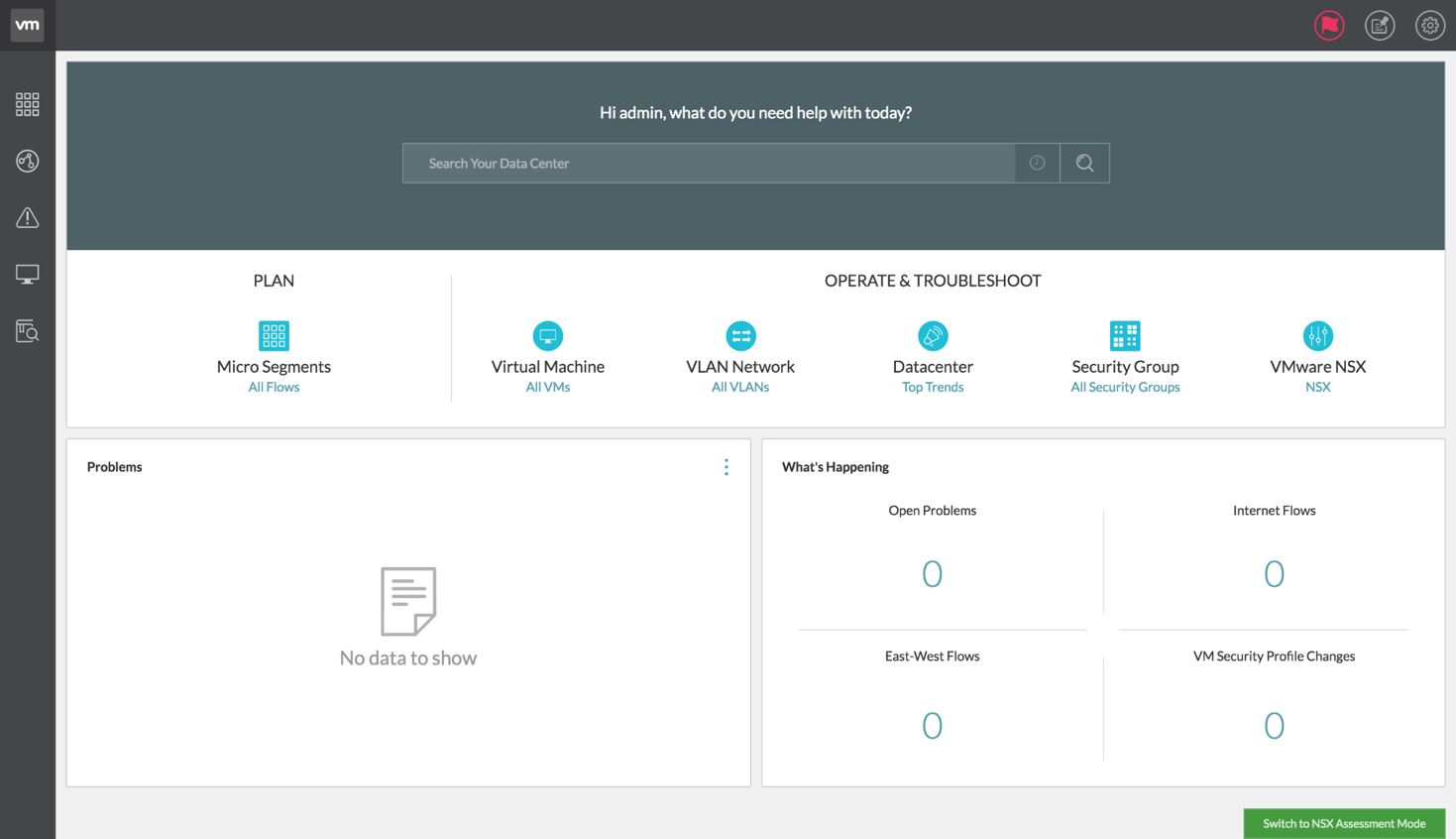Click the Datacenter trends icon
1456x839 pixels.
click(x=932, y=335)
